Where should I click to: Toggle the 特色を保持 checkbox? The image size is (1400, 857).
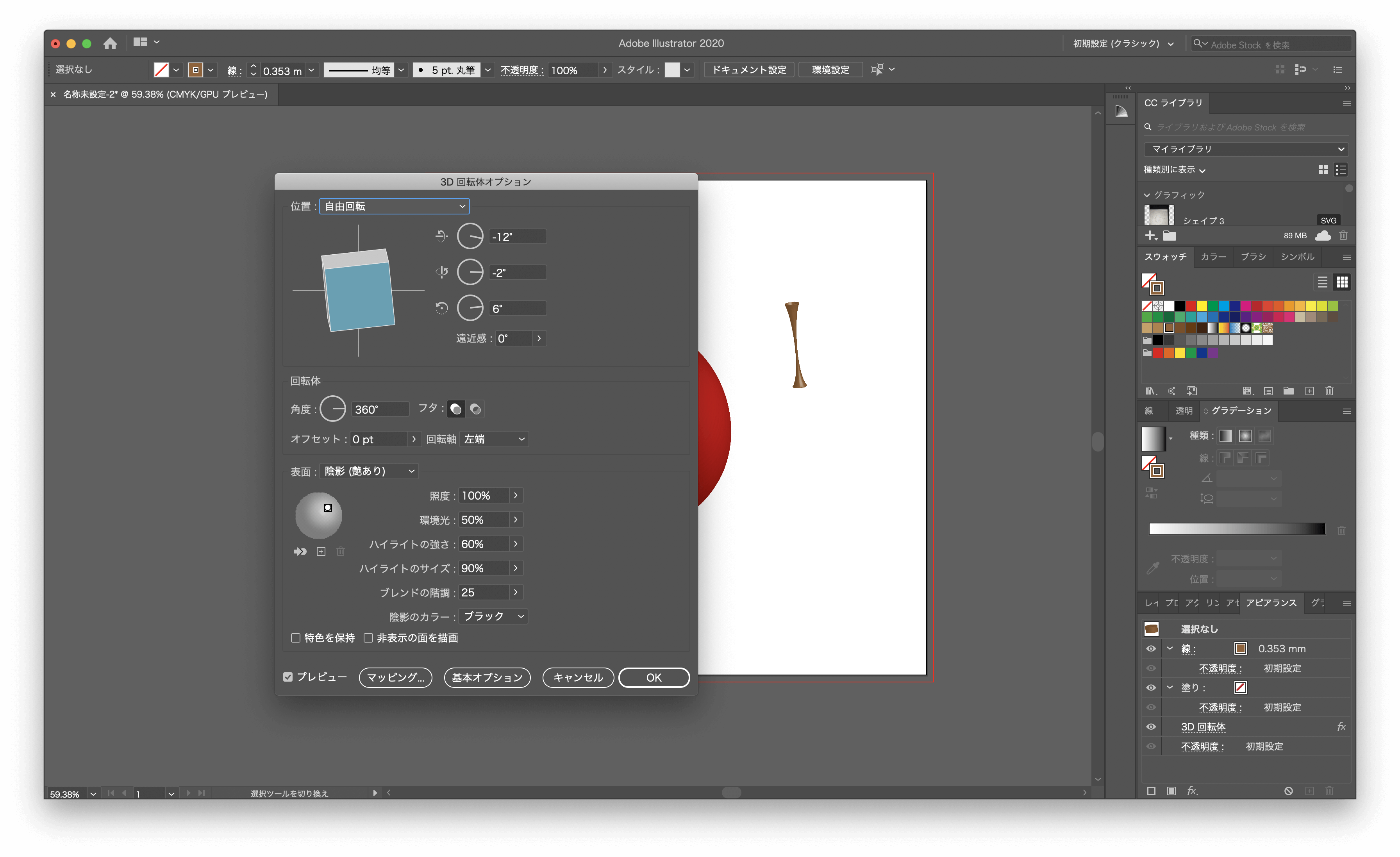(x=296, y=637)
